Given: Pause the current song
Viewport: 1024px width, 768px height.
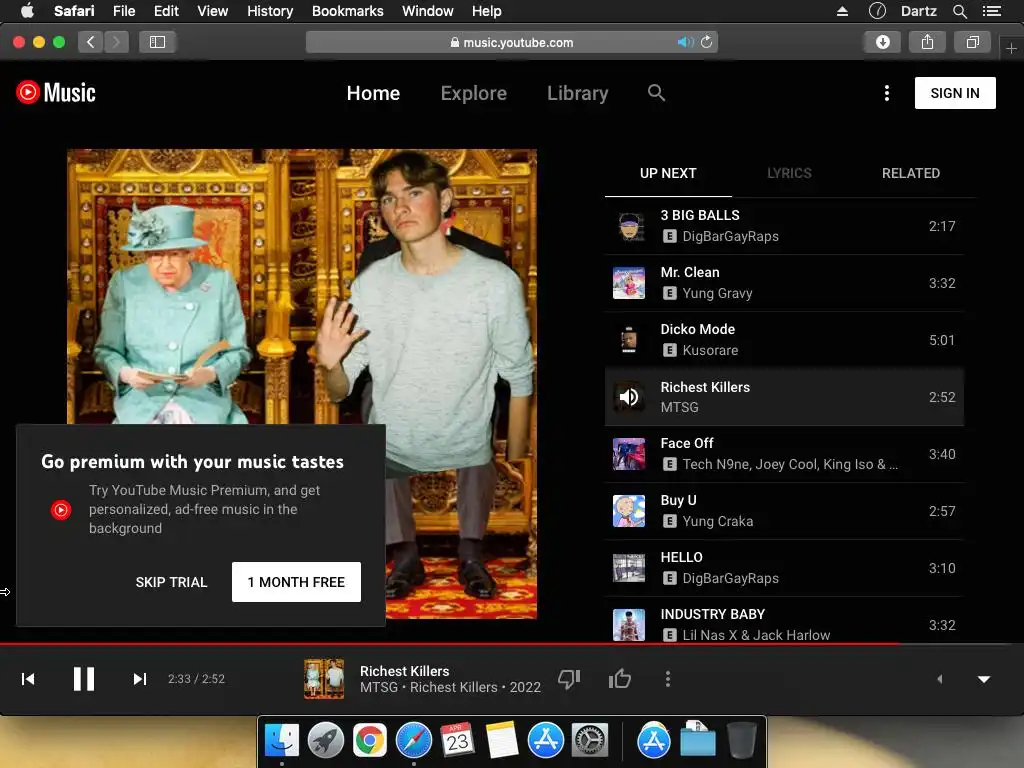Looking at the screenshot, I should [84, 679].
